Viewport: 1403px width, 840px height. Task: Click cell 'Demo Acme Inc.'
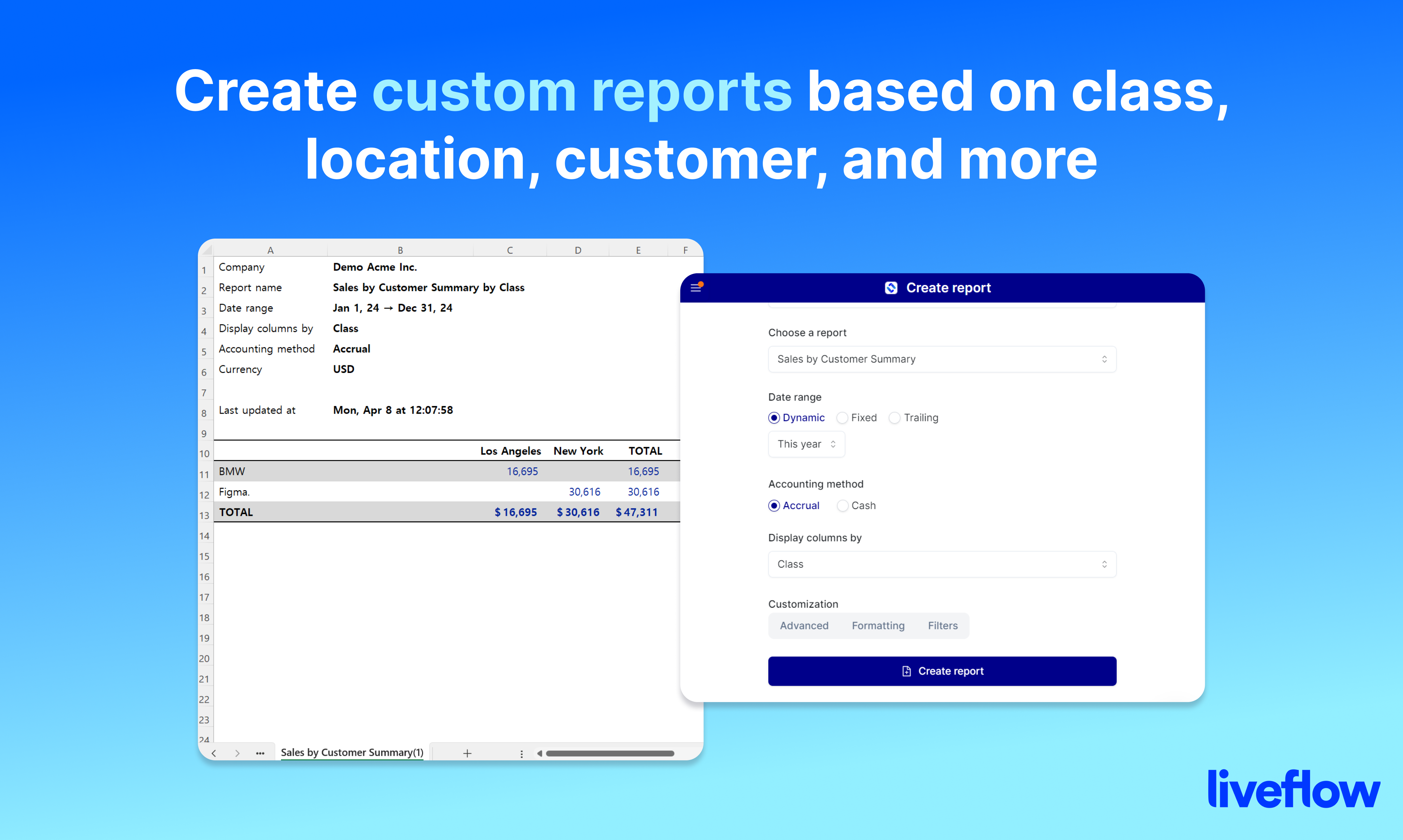[x=375, y=267]
